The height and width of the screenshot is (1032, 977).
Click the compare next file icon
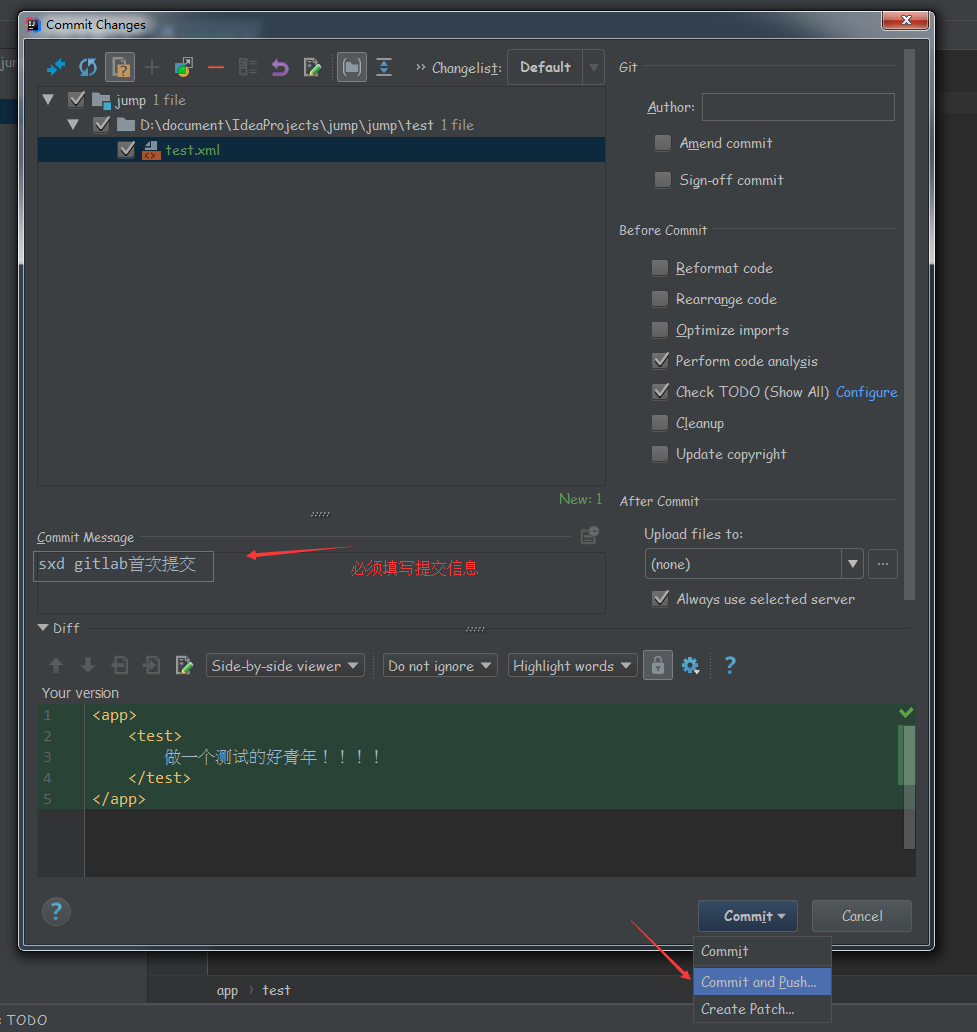pos(152,665)
